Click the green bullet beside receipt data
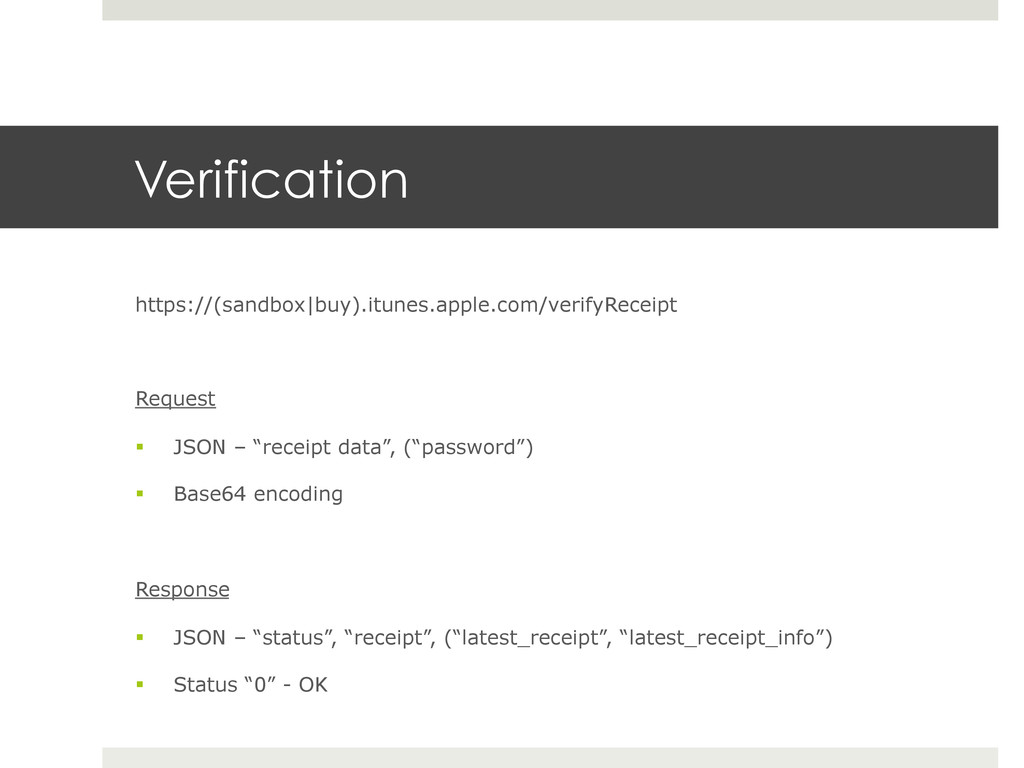 pyautogui.click(x=140, y=447)
